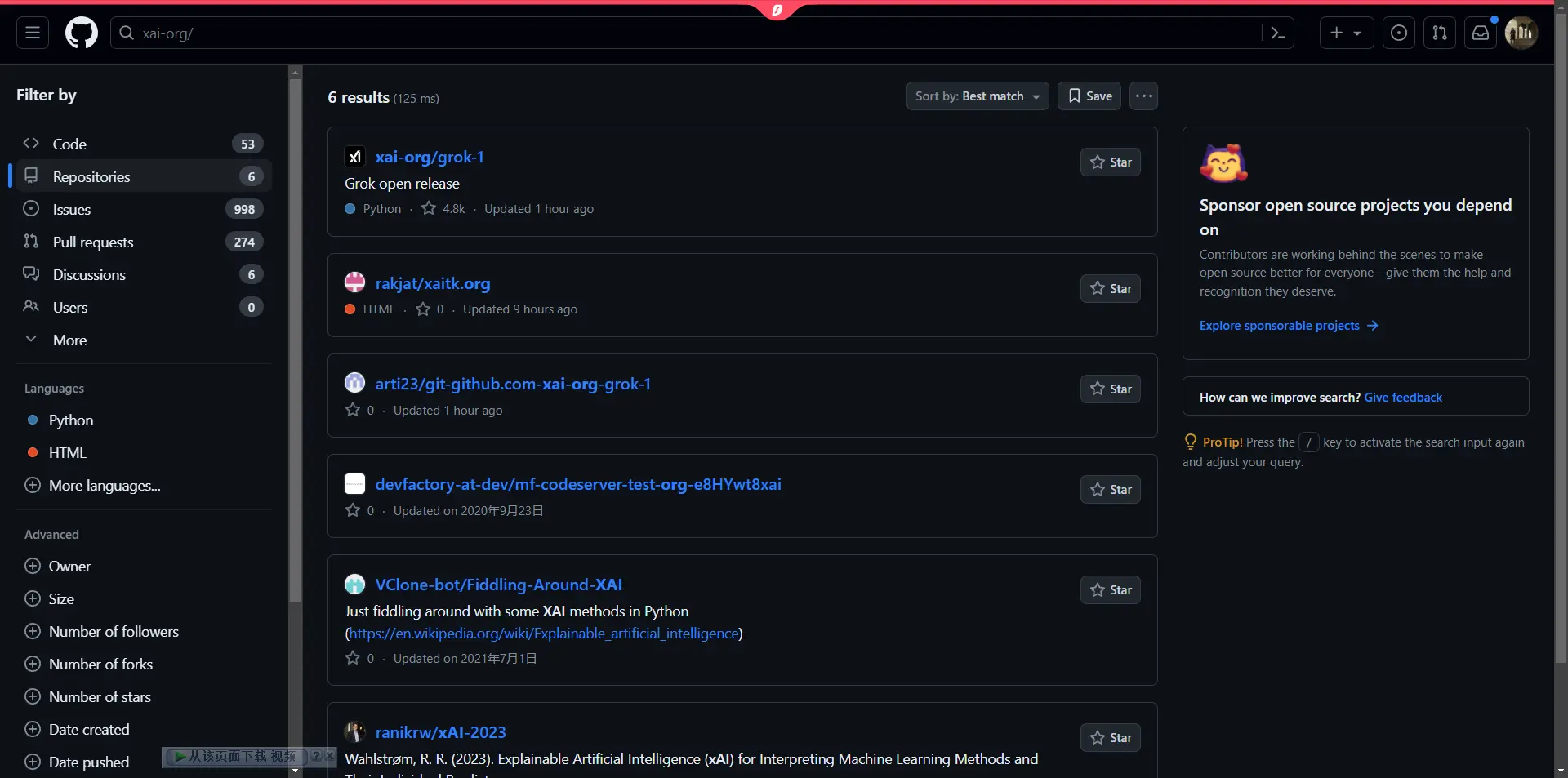Viewport: 1568px width, 778px height.
Task: Click the star count icon for rakjat/xaitk.org
Action: coord(423,309)
